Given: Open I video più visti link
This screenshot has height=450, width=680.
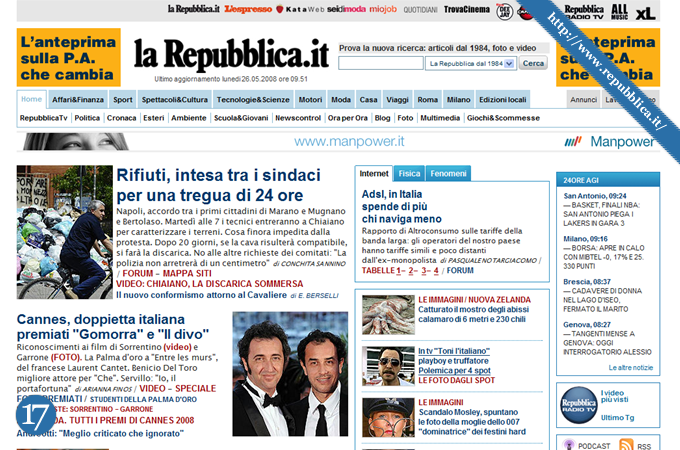Looking at the screenshot, I should tap(615, 396).
